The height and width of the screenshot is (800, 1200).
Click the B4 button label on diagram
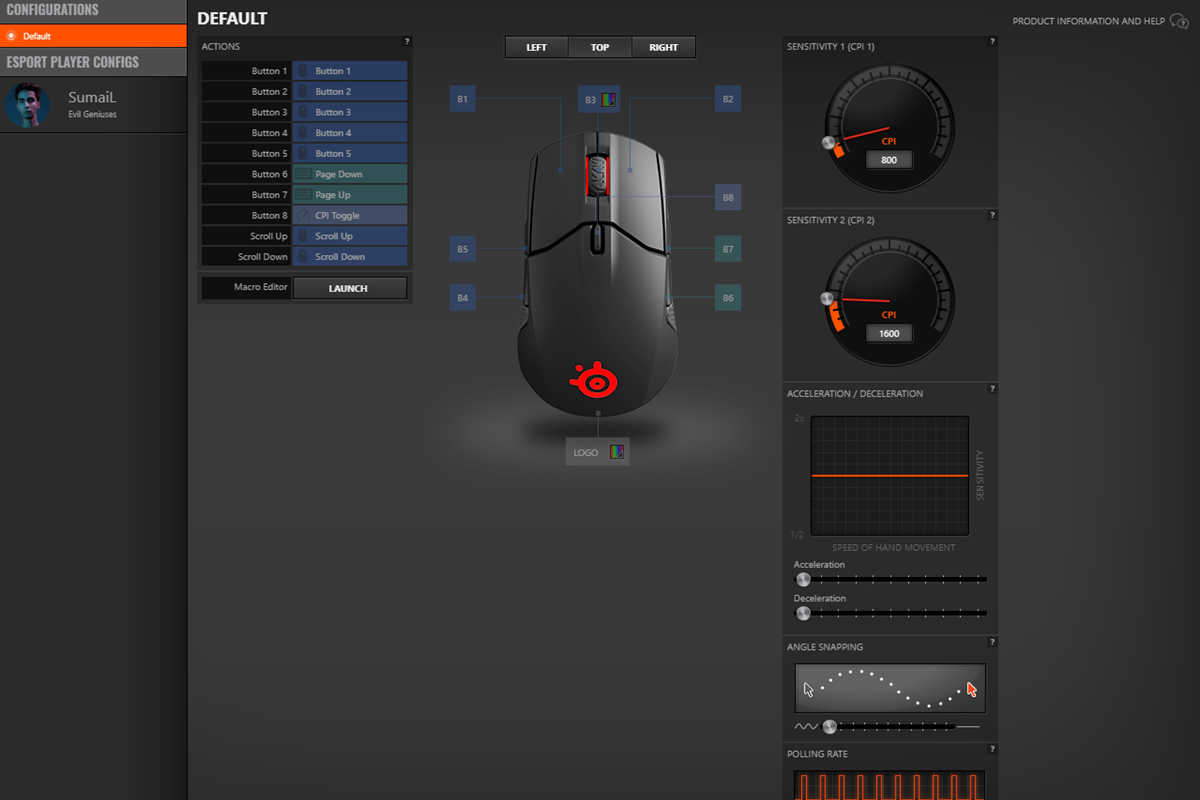click(x=462, y=298)
